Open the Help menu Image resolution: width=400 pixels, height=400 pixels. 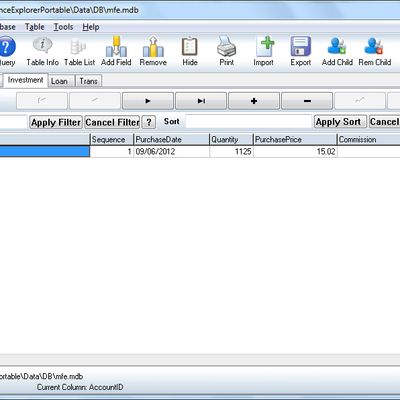[91, 27]
